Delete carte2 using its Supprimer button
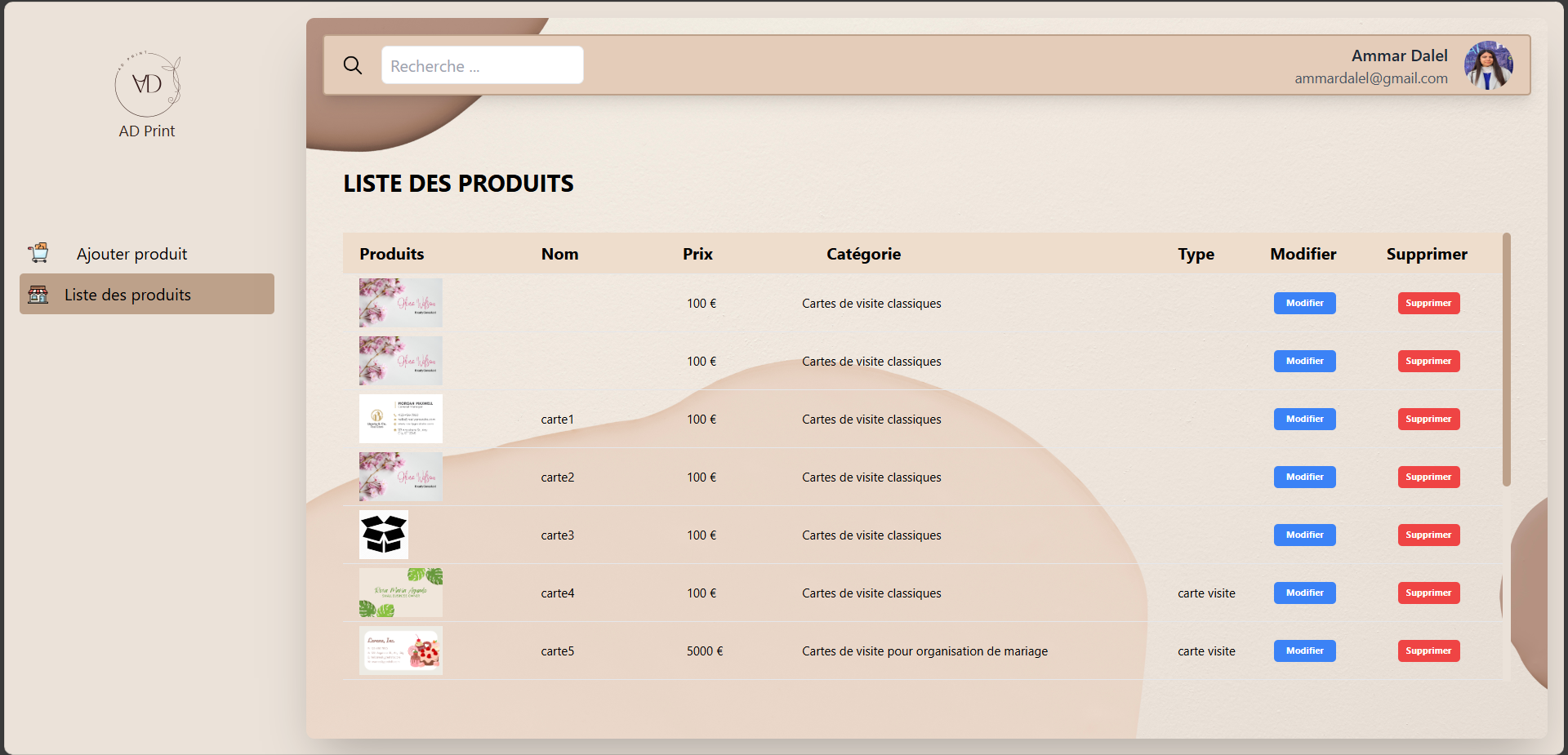 tap(1428, 477)
